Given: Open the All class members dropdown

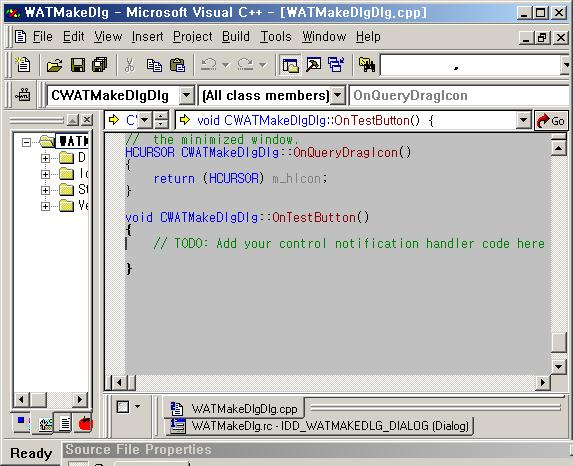Looking at the screenshot, I should pyautogui.click(x=338, y=96).
